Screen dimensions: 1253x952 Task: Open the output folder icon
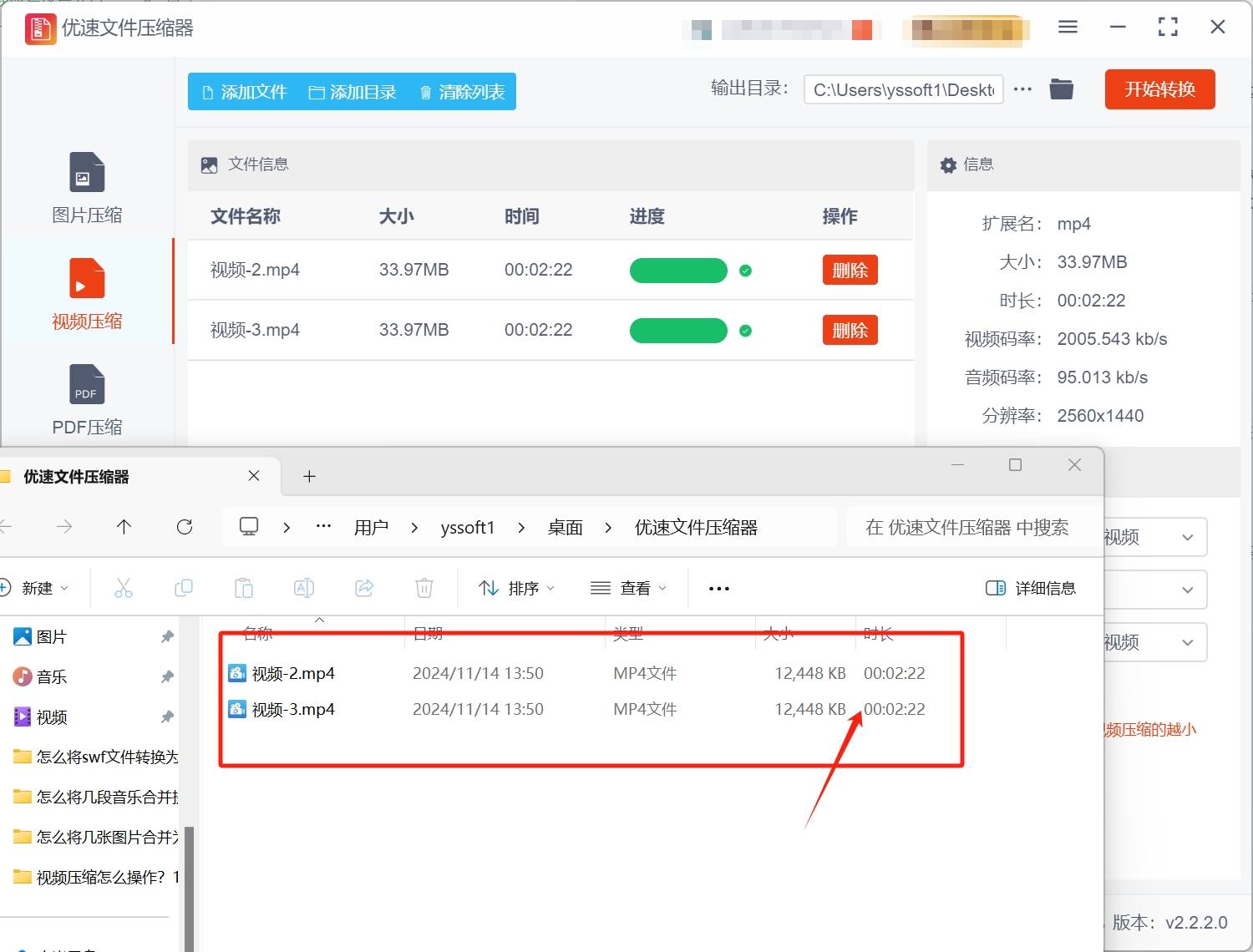coord(1061,89)
